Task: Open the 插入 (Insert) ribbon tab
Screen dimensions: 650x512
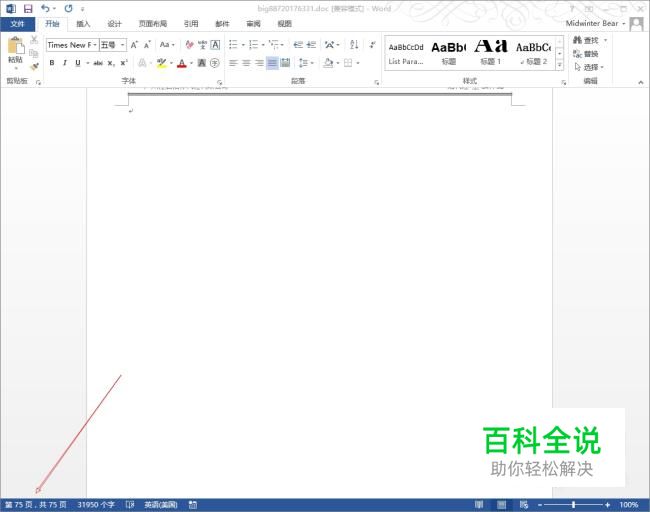Action: [83, 23]
